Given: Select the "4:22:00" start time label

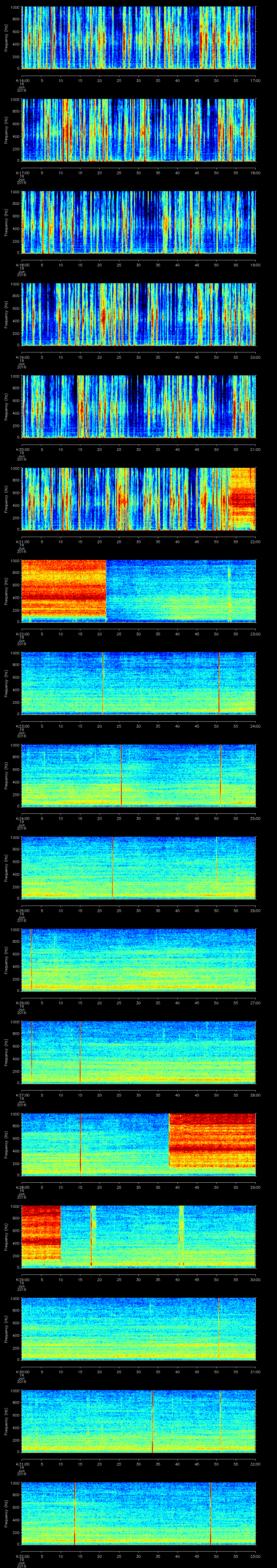Looking at the screenshot, I should pos(22,634).
